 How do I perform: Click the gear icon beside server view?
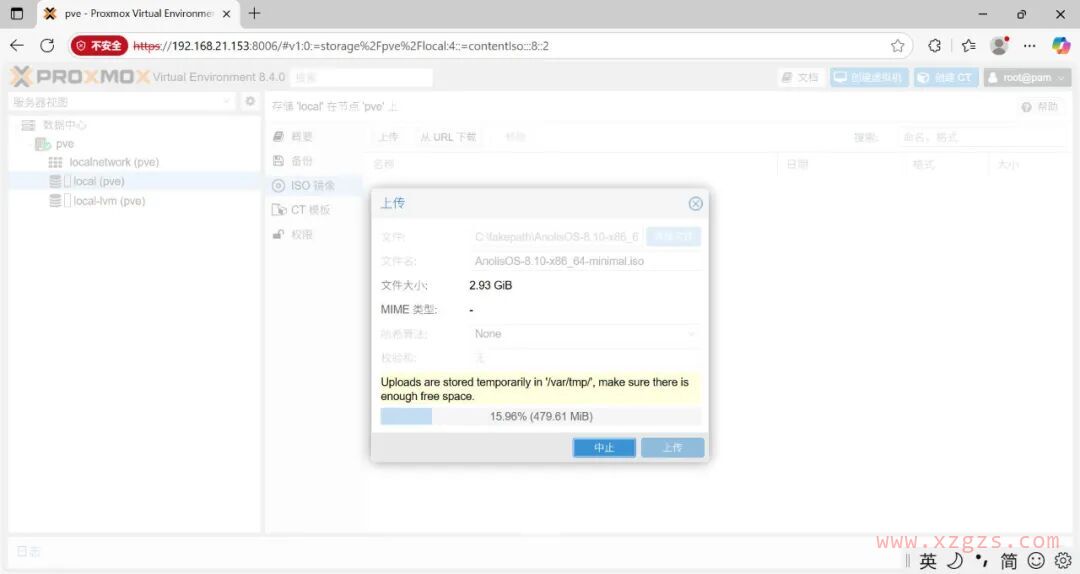click(x=250, y=102)
